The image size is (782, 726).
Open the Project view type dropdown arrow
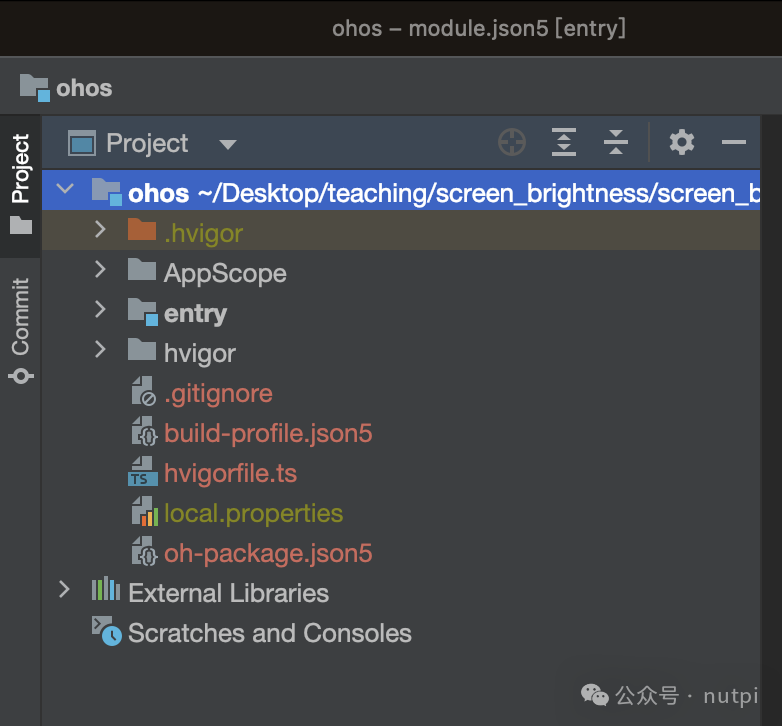(x=228, y=145)
